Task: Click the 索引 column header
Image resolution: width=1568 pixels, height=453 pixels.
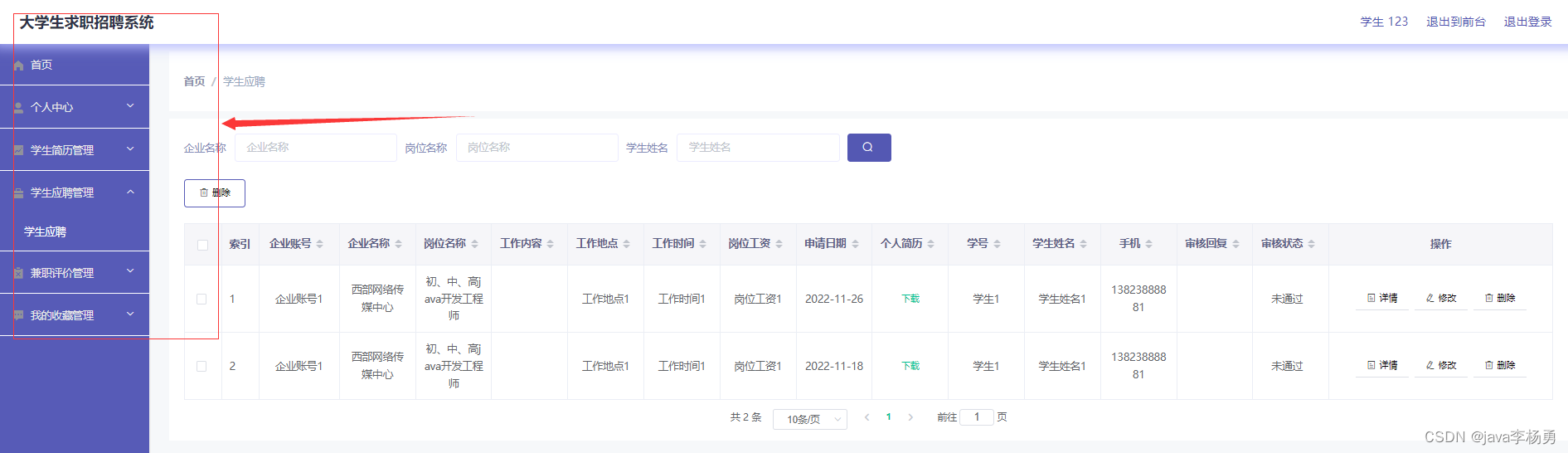Action: [x=240, y=244]
